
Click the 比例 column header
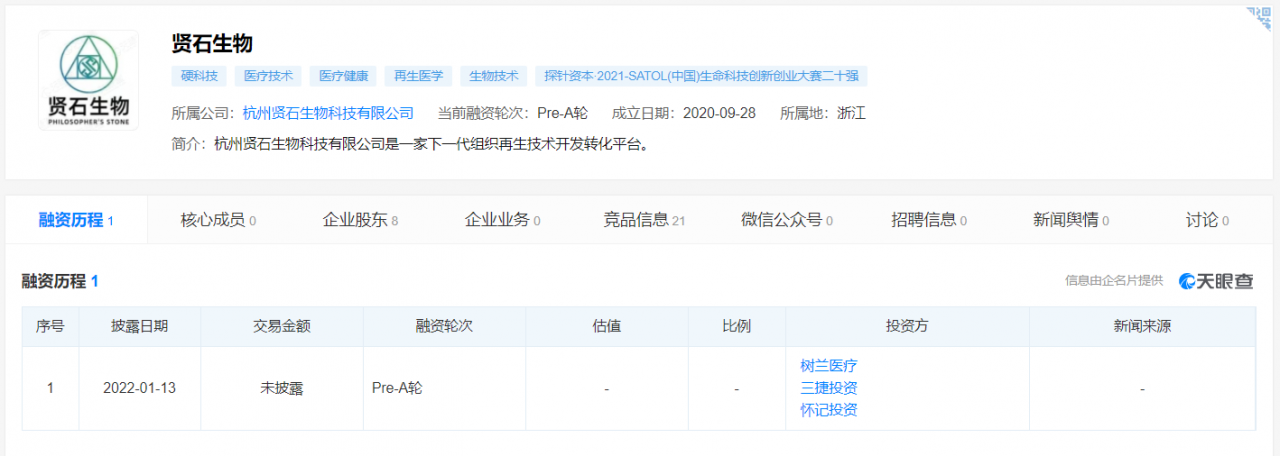pyautogui.click(x=737, y=326)
